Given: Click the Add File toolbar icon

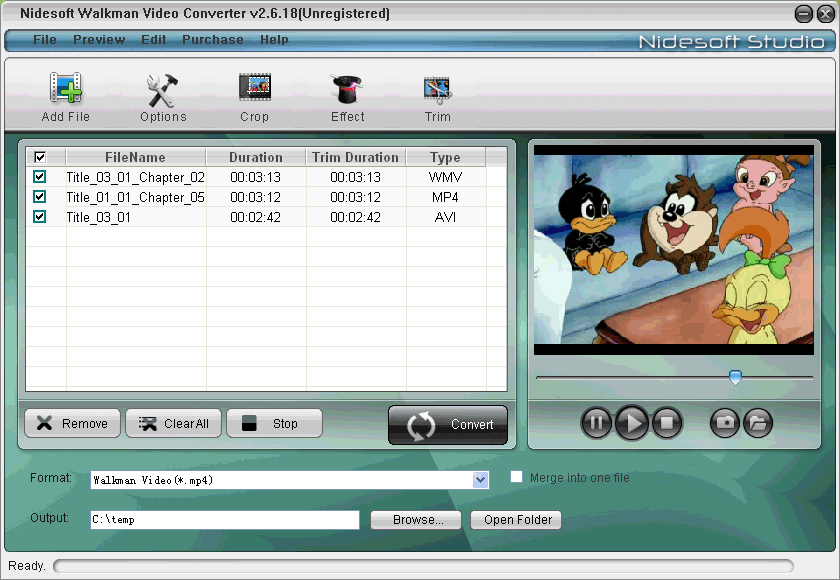Looking at the screenshot, I should pyautogui.click(x=65, y=88).
